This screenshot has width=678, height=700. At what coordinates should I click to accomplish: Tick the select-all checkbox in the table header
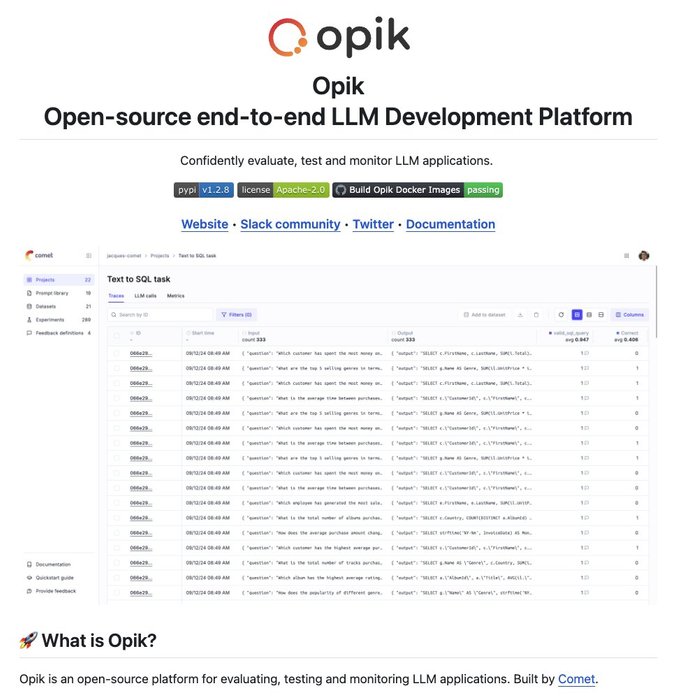[x=116, y=336]
